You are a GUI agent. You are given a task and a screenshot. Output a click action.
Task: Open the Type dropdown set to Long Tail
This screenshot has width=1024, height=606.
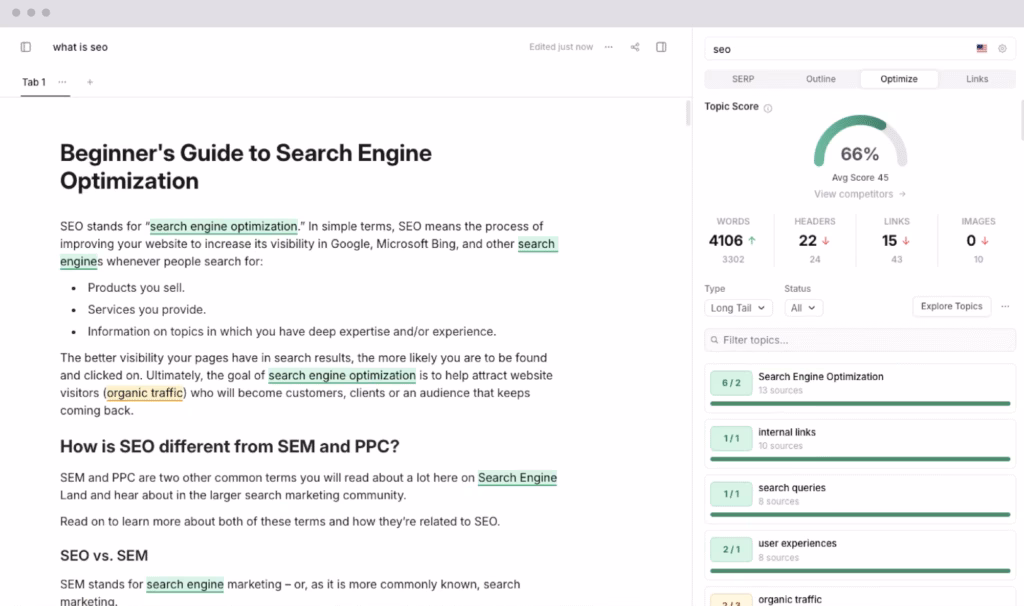click(x=737, y=308)
